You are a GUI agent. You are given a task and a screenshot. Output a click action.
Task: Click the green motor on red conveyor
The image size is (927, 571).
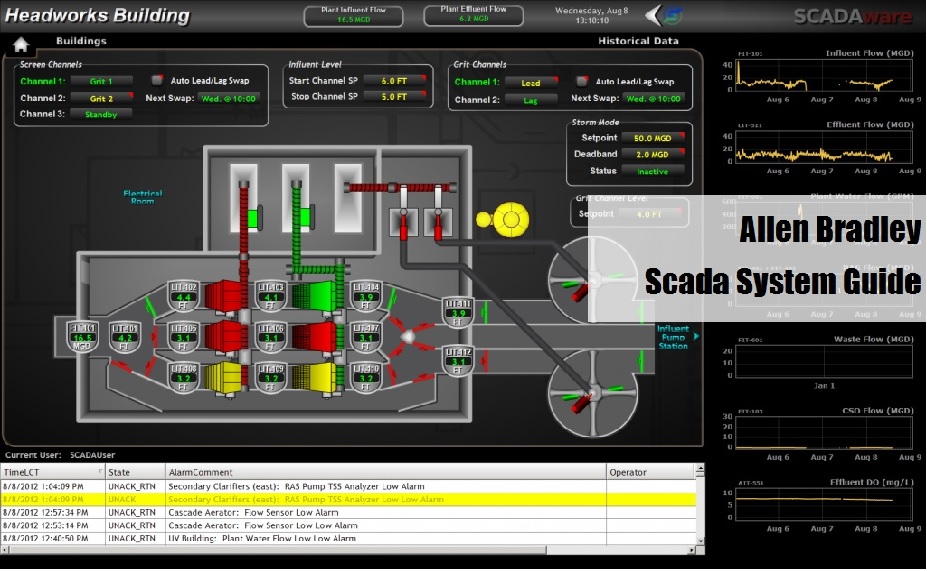(254, 218)
